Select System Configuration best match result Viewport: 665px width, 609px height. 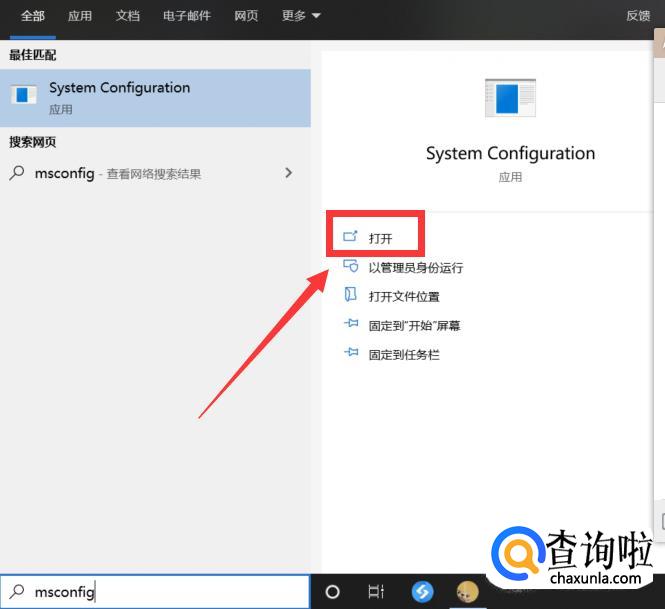[x=155, y=98]
